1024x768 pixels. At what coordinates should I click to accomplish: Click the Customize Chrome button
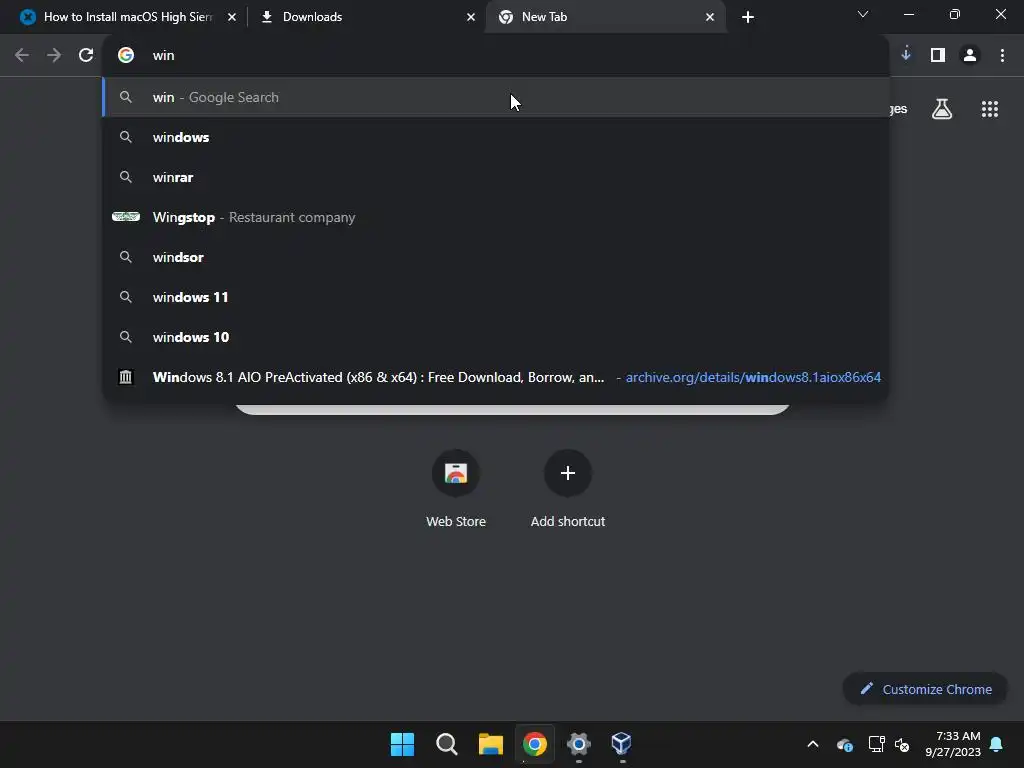[925, 689]
